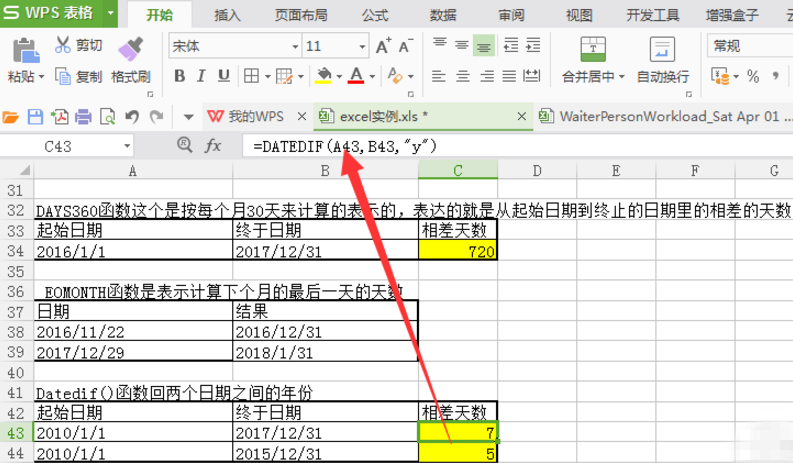The width and height of the screenshot is (793, 463).
Task: Click the Copy icon
Action: [63, 76]
